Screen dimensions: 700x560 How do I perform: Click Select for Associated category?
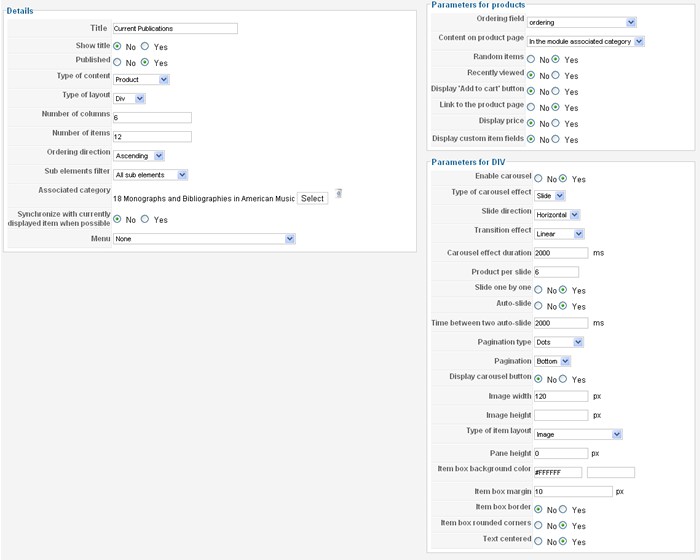312,198
